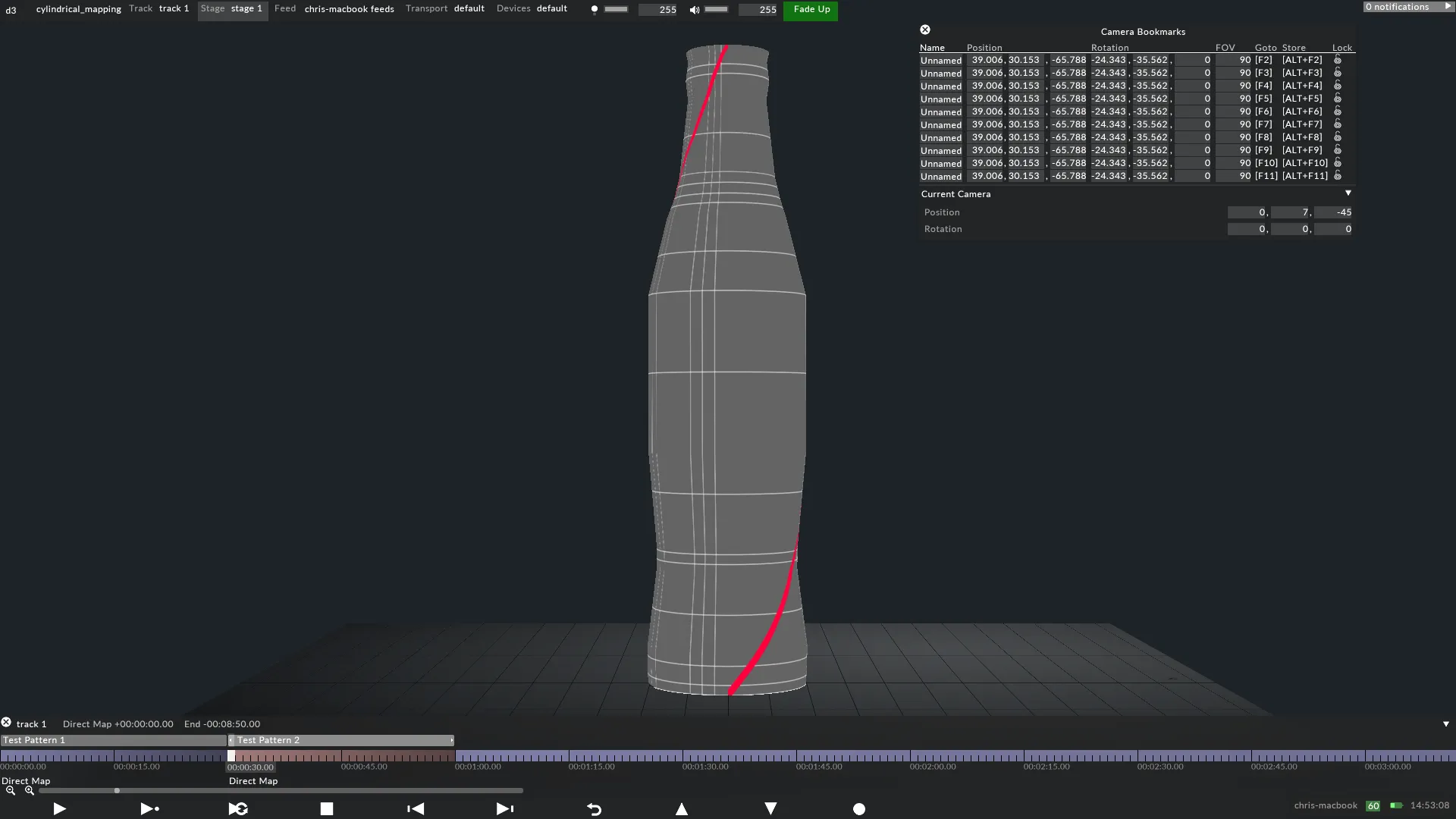The height and width of the screenshot is (819, 1456).
Task: Select the loop playback icon
Action: (237, 808)
